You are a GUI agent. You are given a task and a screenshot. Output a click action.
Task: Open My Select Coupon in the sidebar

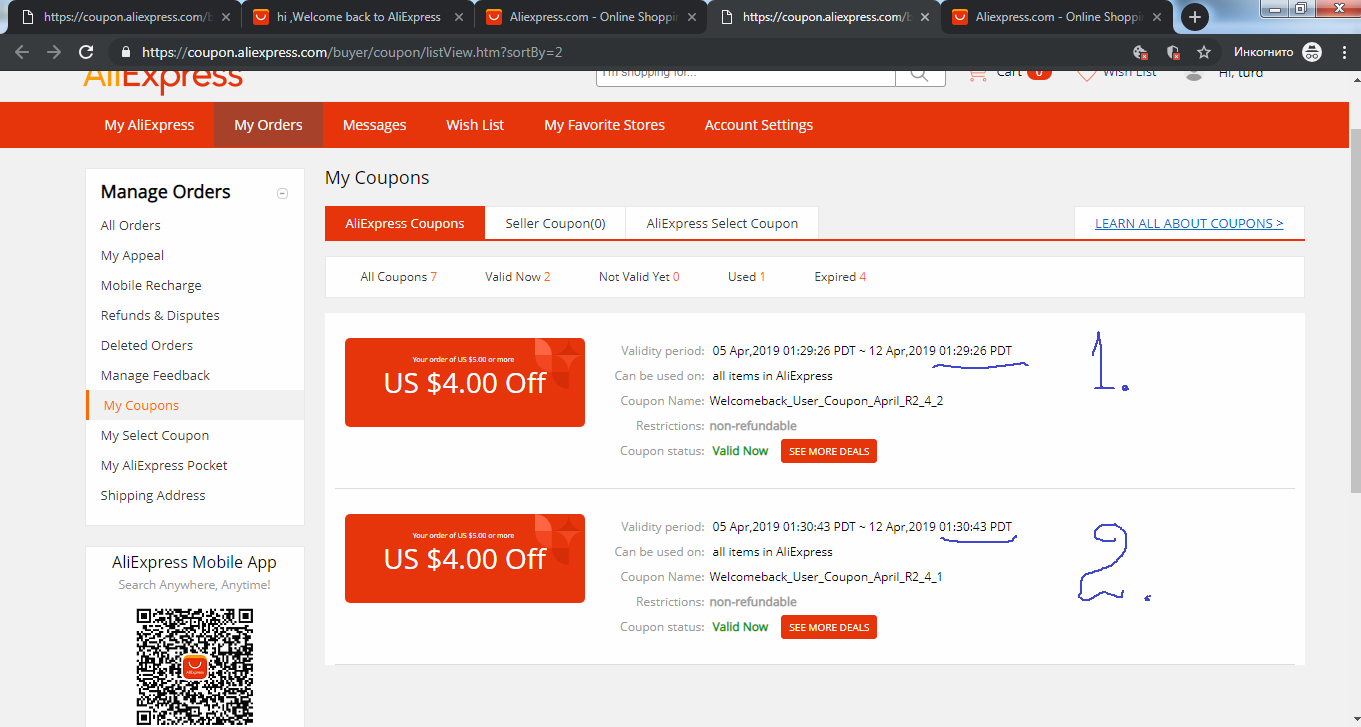155,435
